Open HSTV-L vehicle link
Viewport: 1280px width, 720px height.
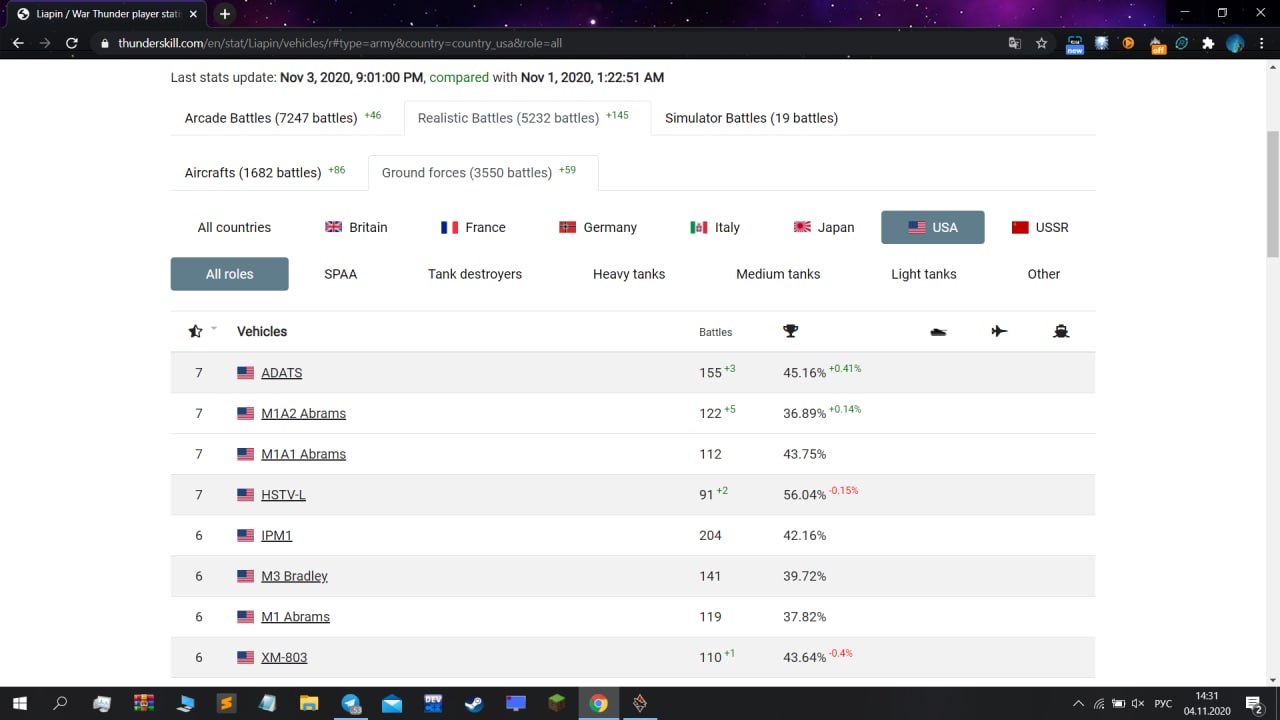pyautogui.click(x=283, y=495)
